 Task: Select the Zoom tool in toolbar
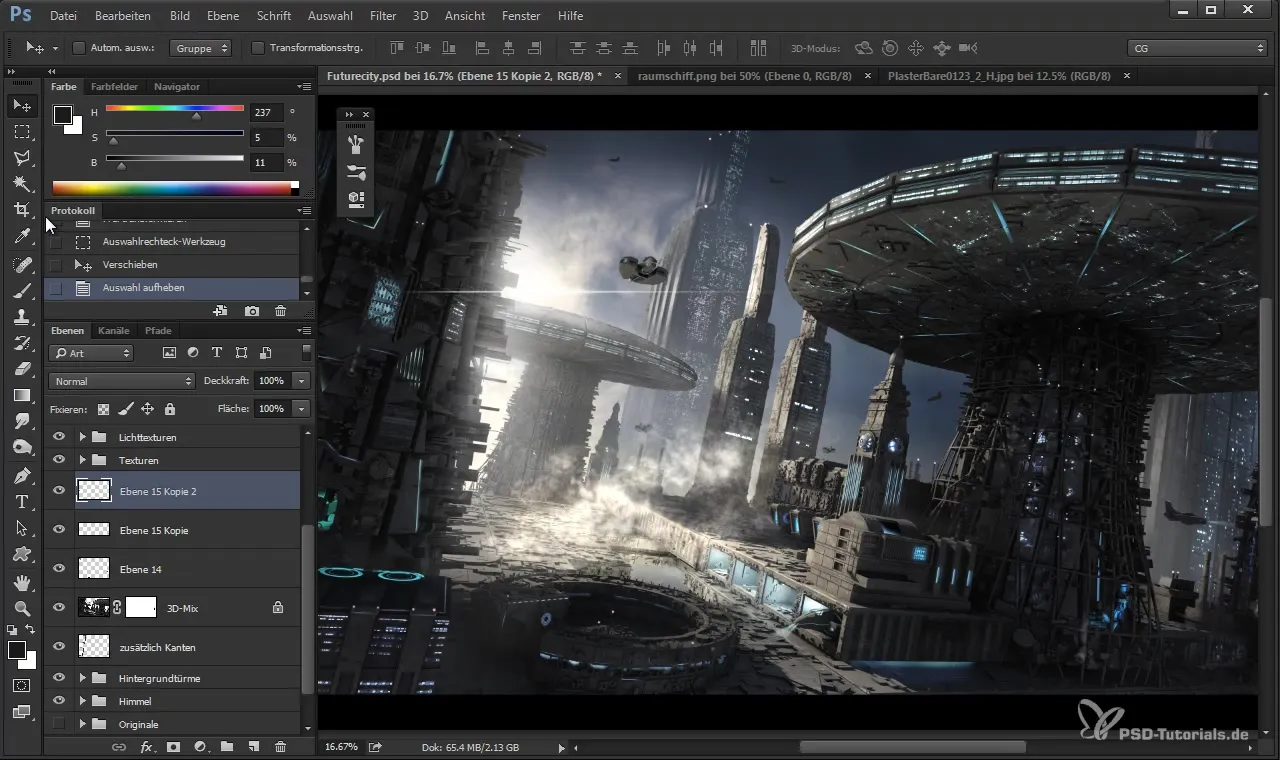[x=22, y=608]
